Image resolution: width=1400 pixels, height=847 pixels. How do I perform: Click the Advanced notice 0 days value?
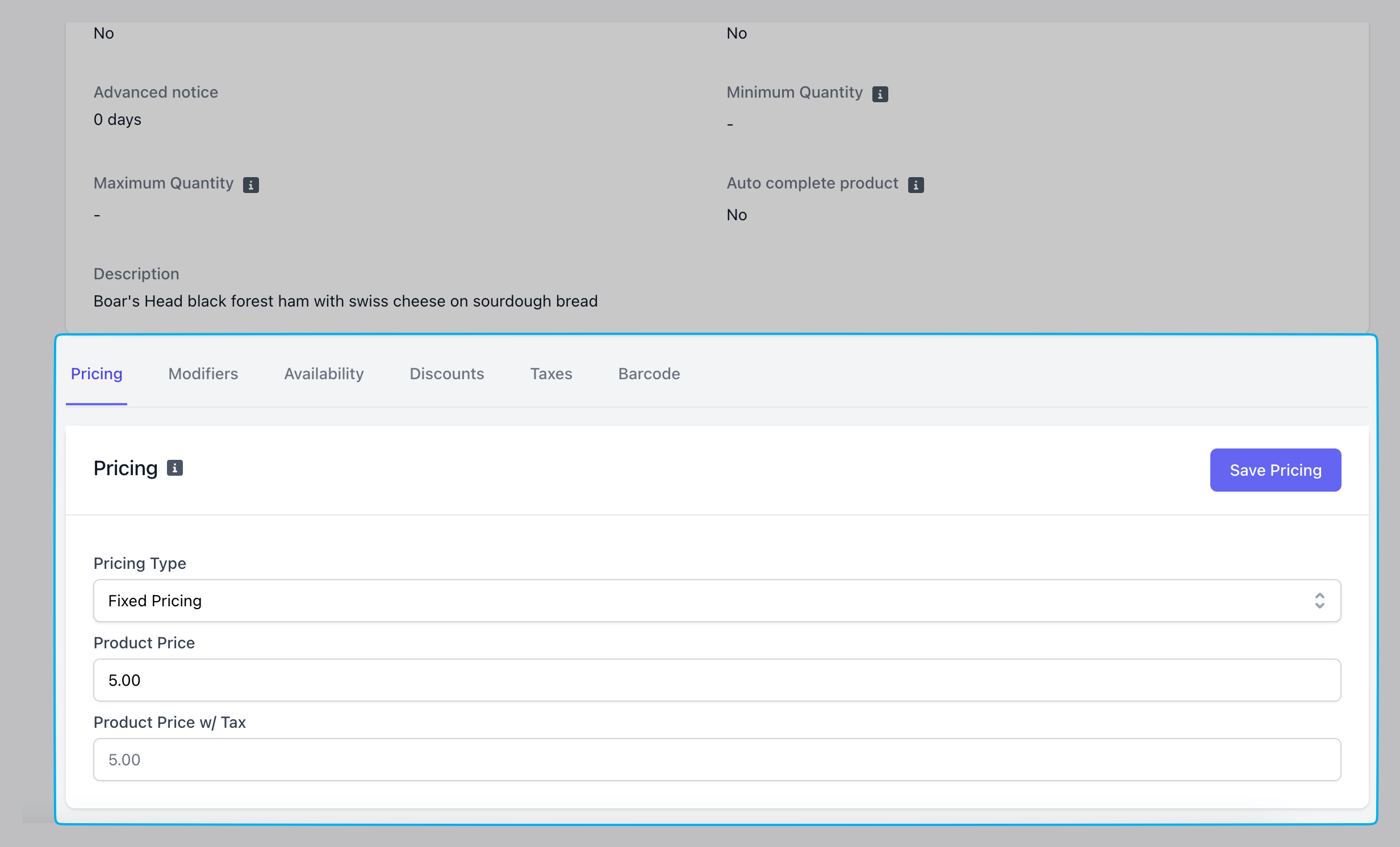[x=117, y=119]
